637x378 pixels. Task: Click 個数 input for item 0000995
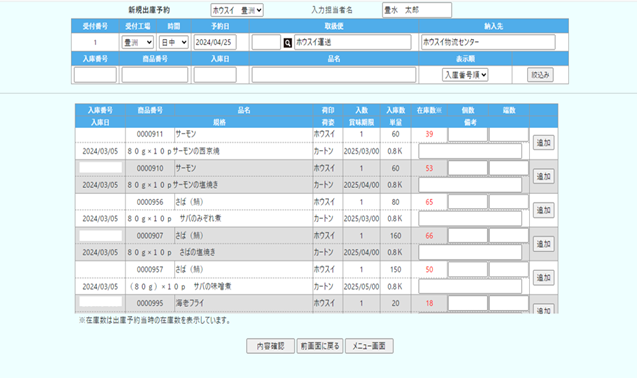pos(468,303)
